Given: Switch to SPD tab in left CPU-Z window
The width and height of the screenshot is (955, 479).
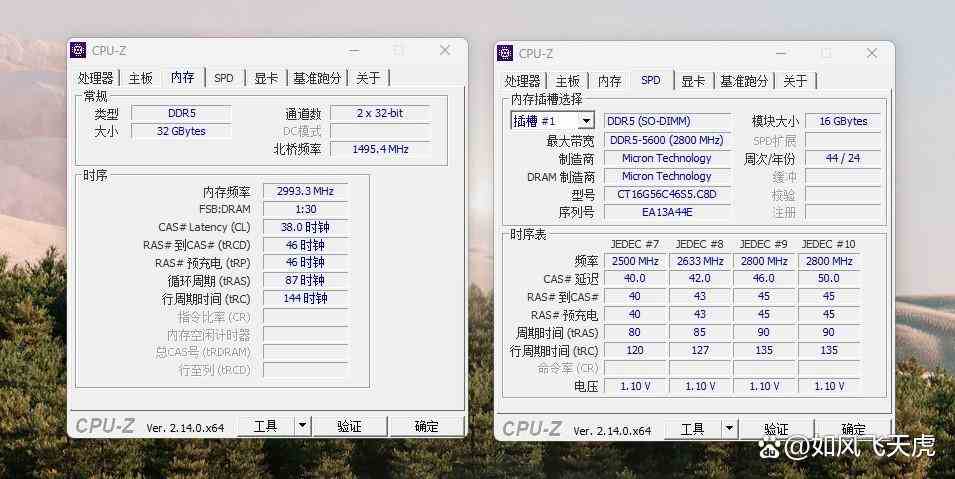Looking at the screenshot, I should (224, 78).
